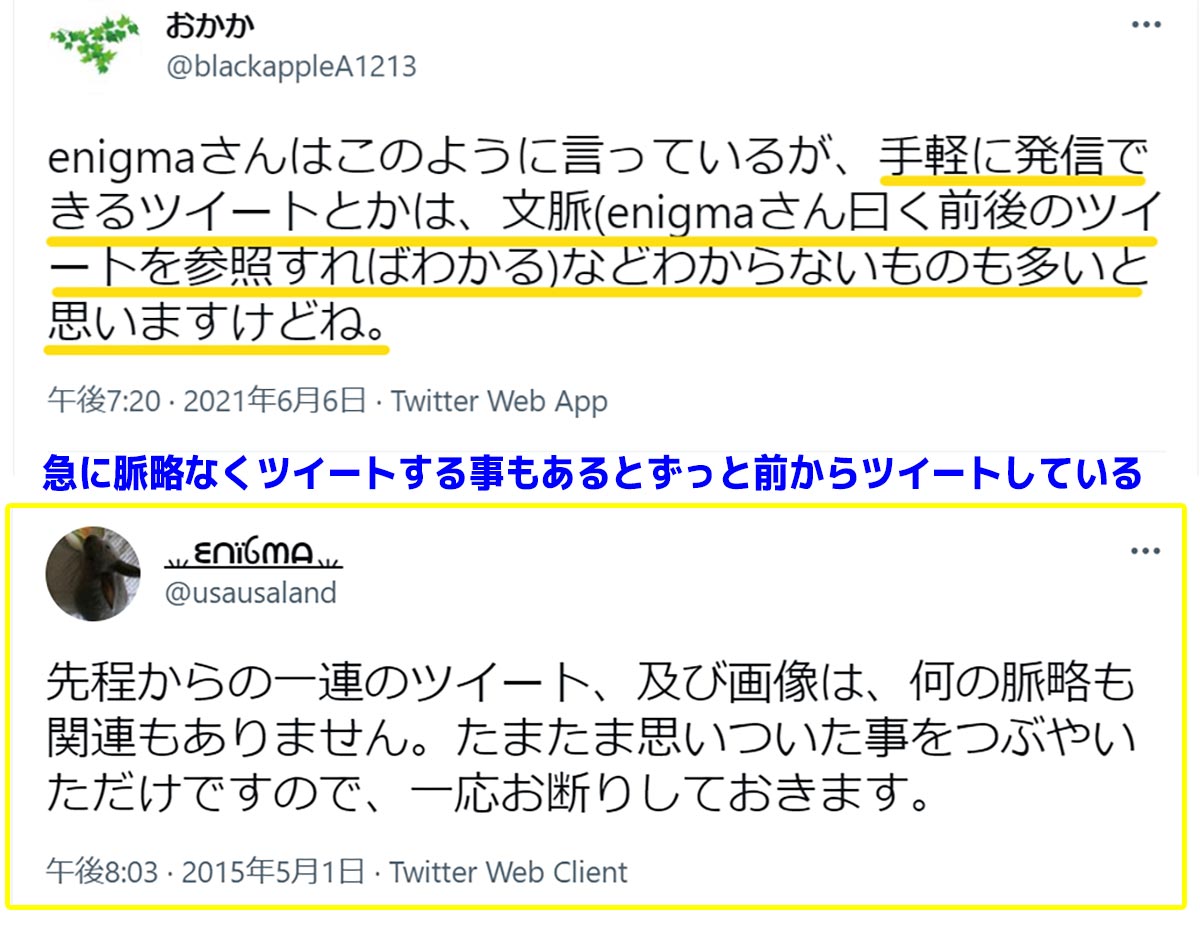
Task: Click ENIGMA's round rabbit profile picture
Action: 93,573
